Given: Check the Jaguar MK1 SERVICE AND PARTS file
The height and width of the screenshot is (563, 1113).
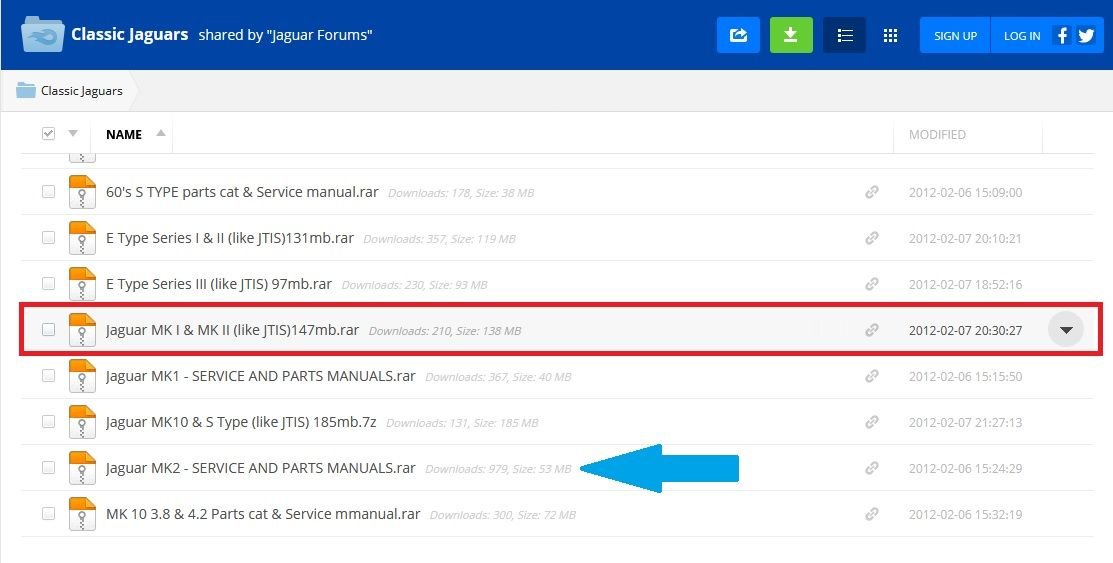Looking at the screenshot, I should click(48, 376).
